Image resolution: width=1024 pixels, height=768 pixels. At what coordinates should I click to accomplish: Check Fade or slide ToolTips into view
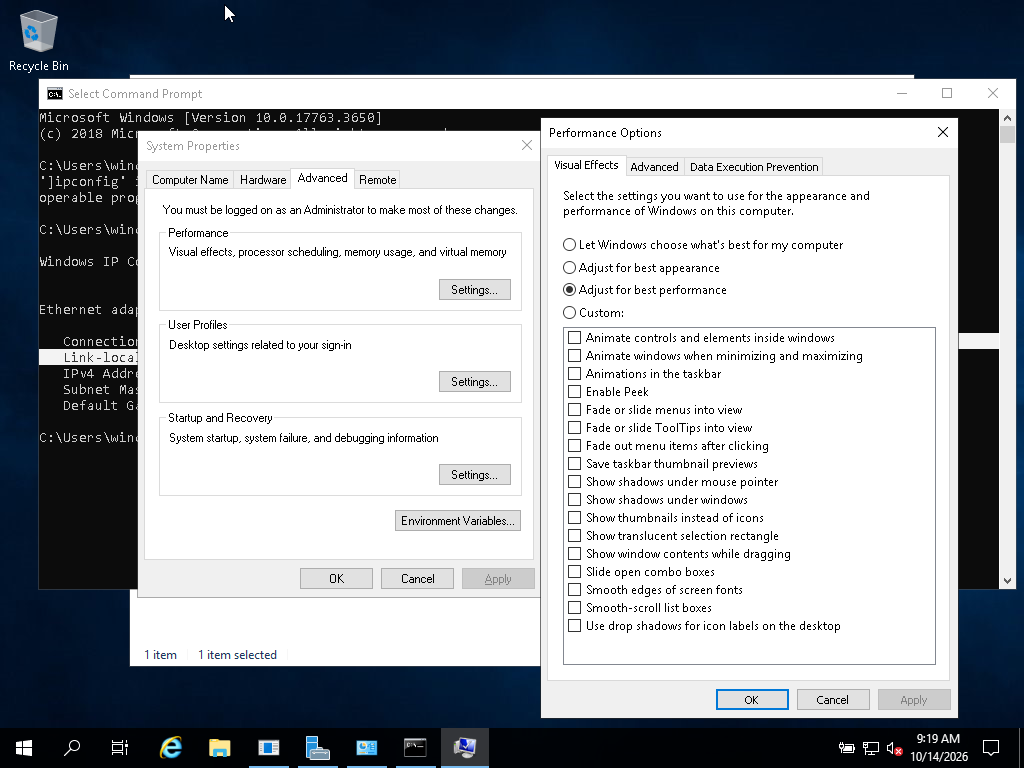coord(575,428)
